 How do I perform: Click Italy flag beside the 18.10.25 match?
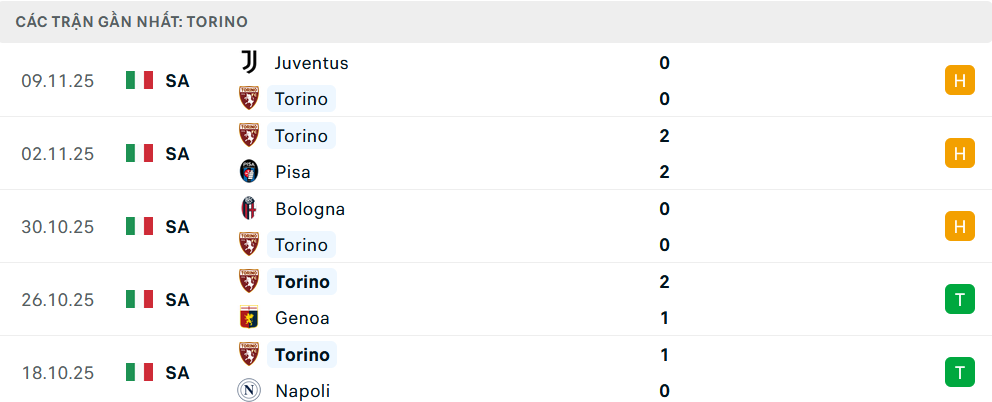point(139,373)
